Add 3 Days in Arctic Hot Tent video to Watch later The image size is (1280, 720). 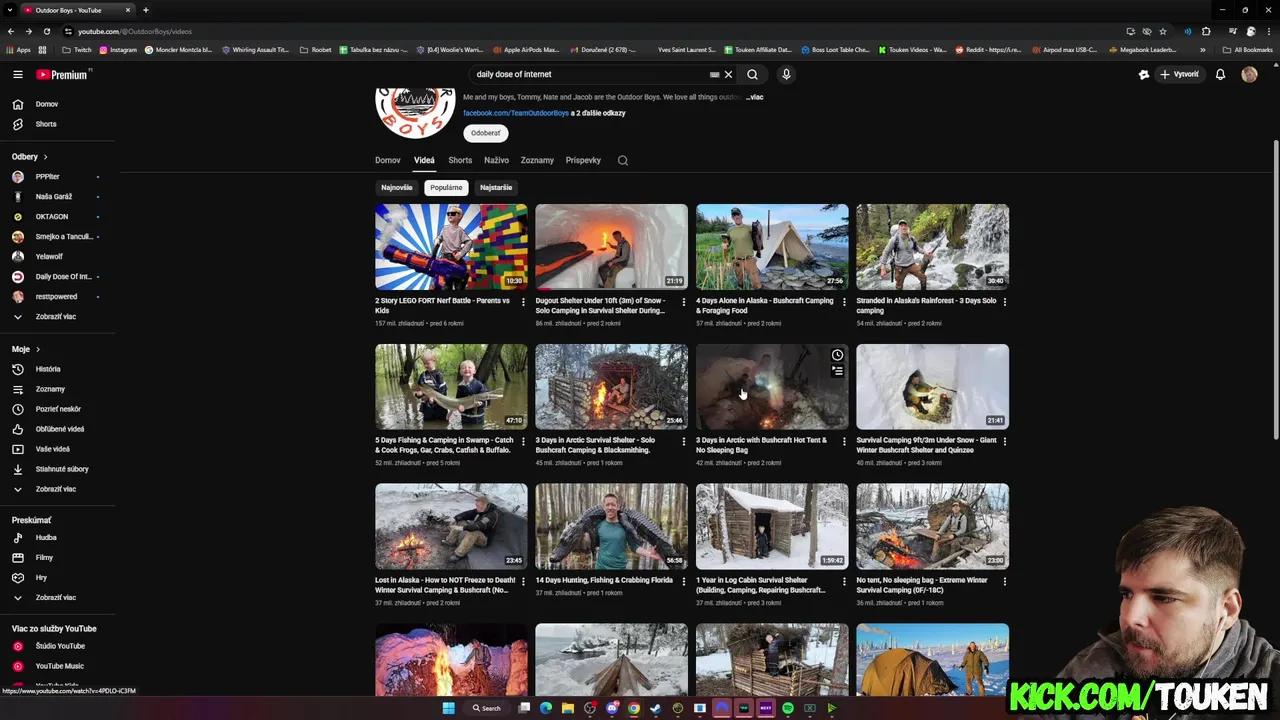(x=837, y=355)
